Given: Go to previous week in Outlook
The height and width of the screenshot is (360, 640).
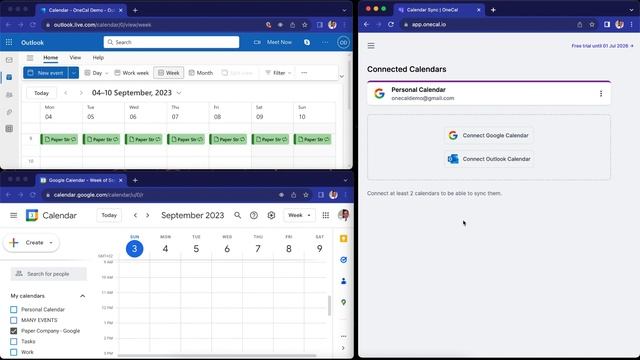Looking at the screenshot, I should 66,93.
